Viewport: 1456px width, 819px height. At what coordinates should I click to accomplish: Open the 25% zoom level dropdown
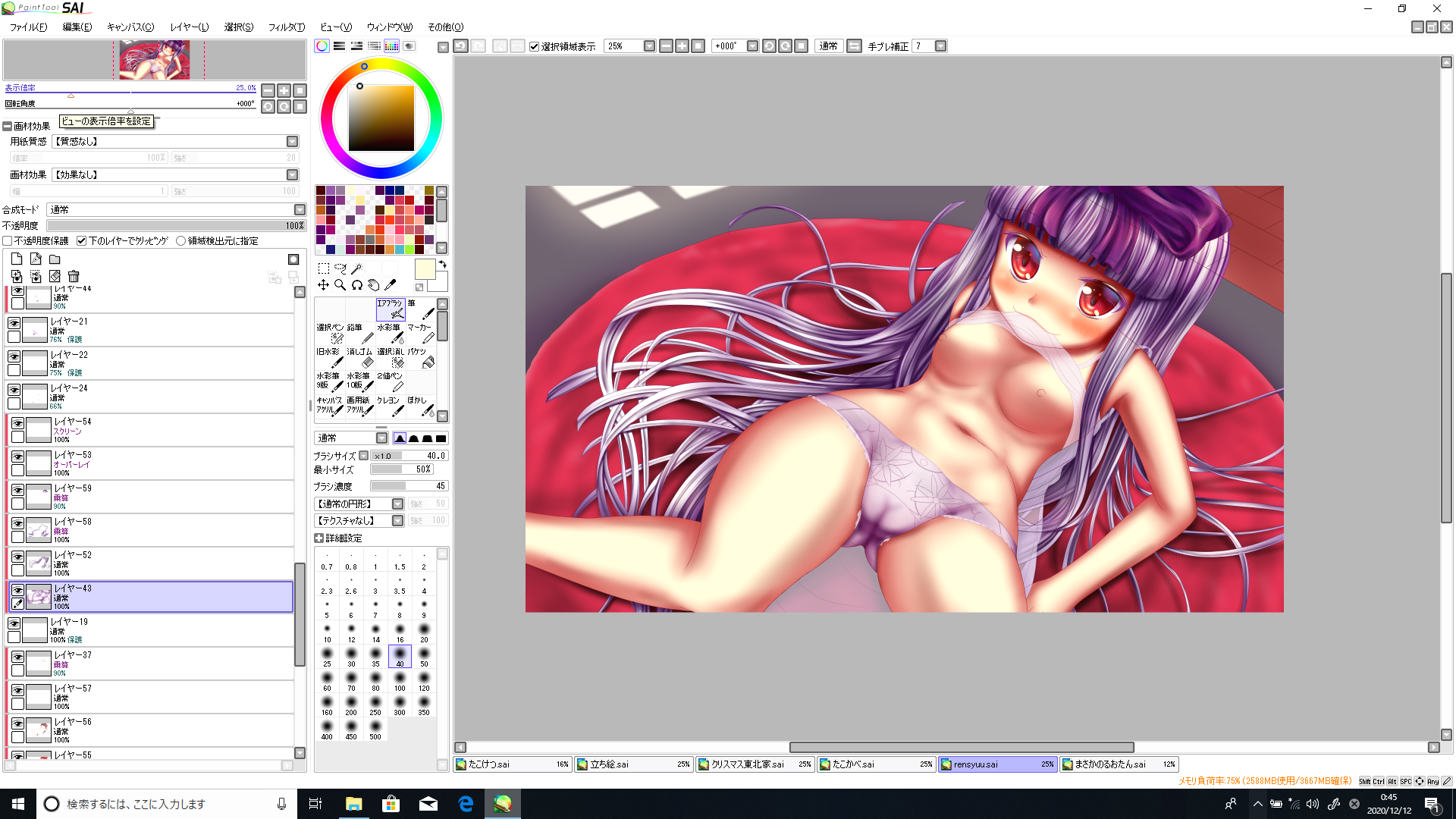[x=649, y=46]
